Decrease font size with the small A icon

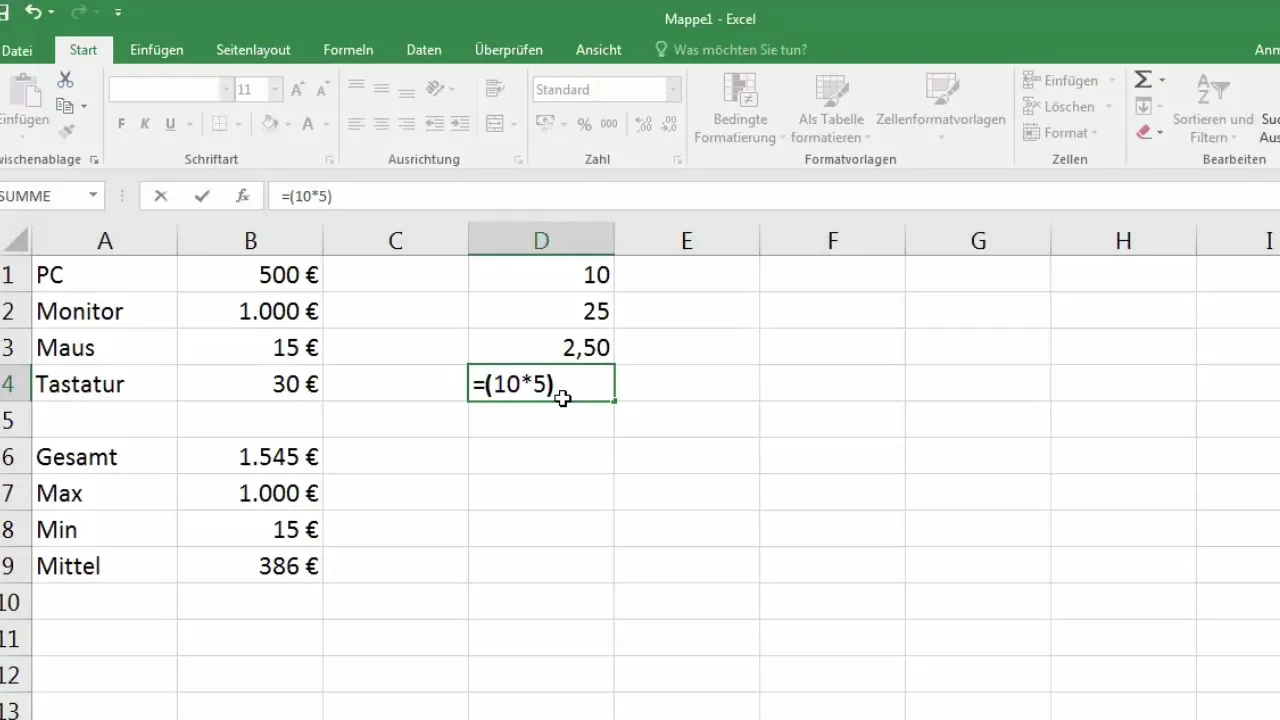click(x=321, y=90)
